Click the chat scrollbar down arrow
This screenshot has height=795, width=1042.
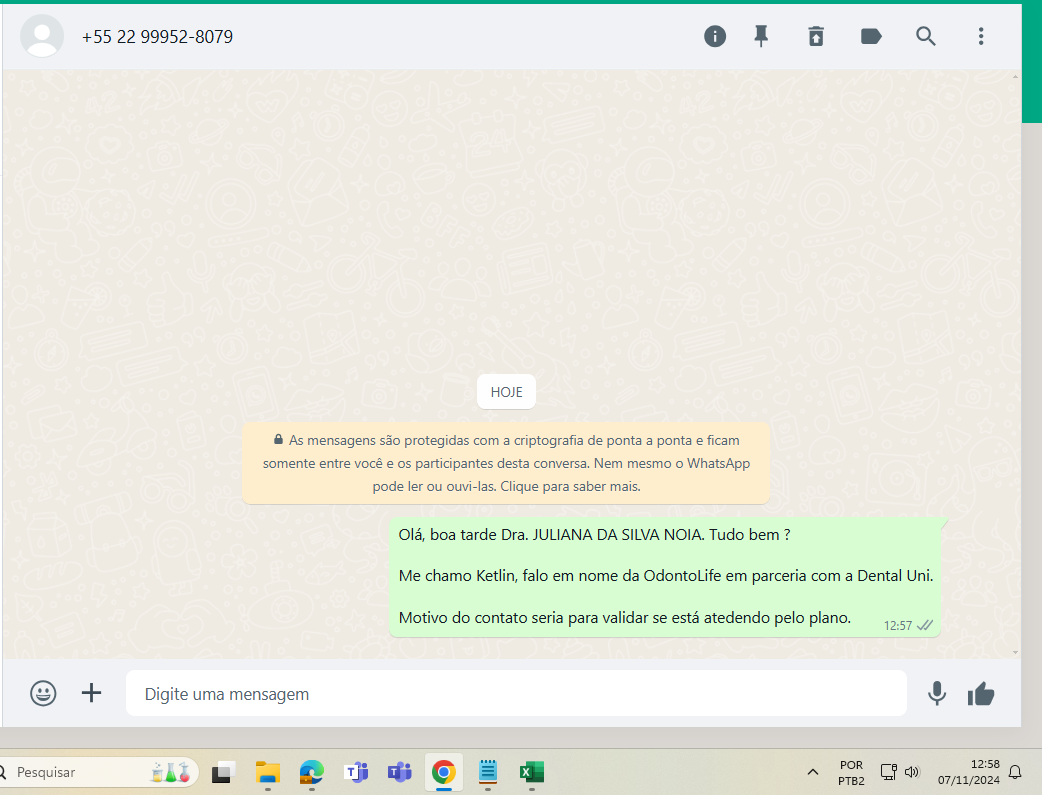click(x=1015, y=652)
